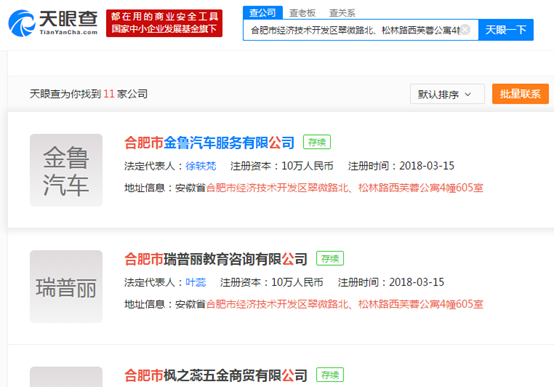The width and height of the screenshot is (554, 387).
Task: Click the 天眼查为你找到 11 家公司 text
Action: pyautogui.click(x=89, y=94)
